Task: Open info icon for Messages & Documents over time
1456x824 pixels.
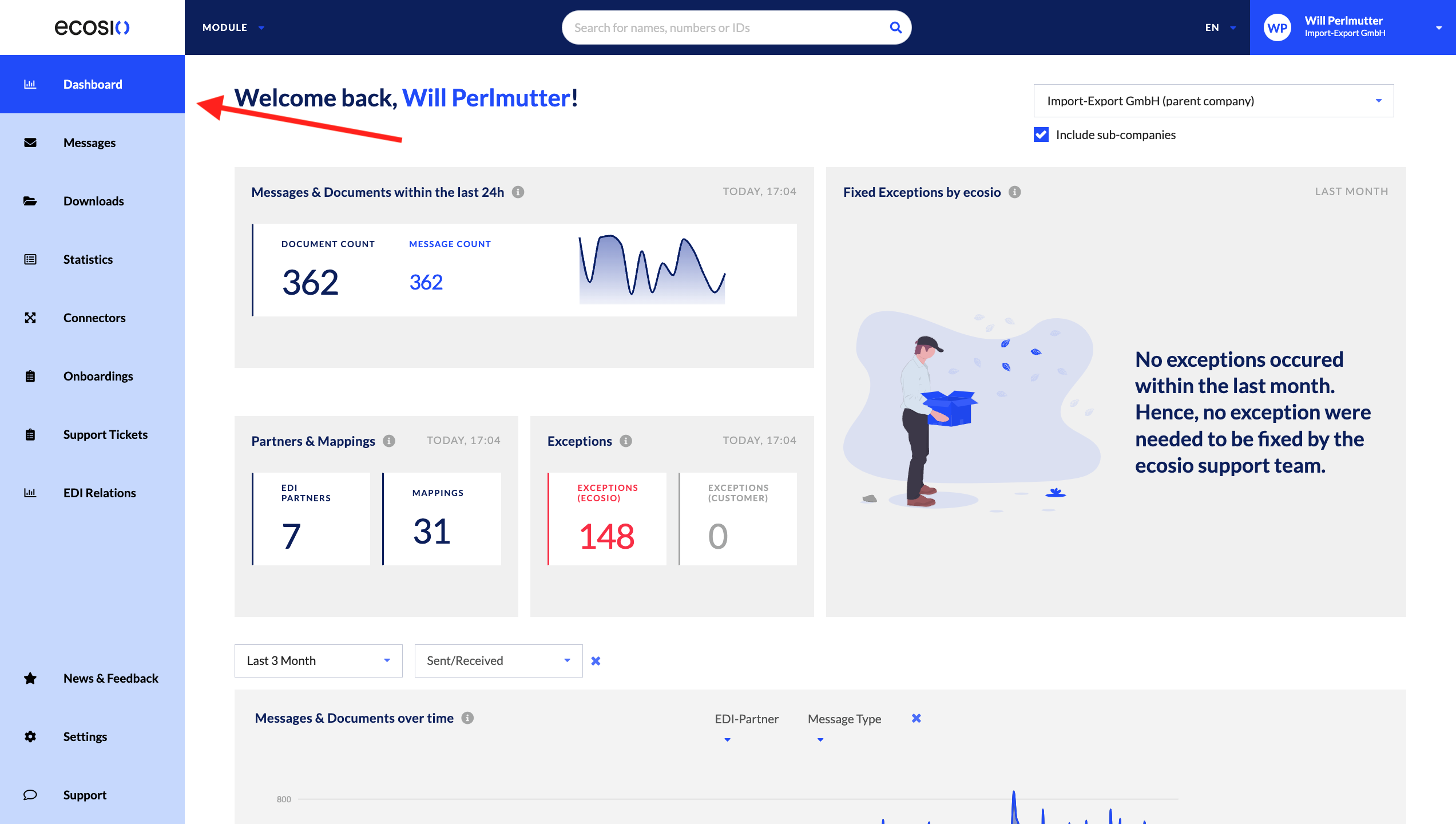Action: point(467,718)
